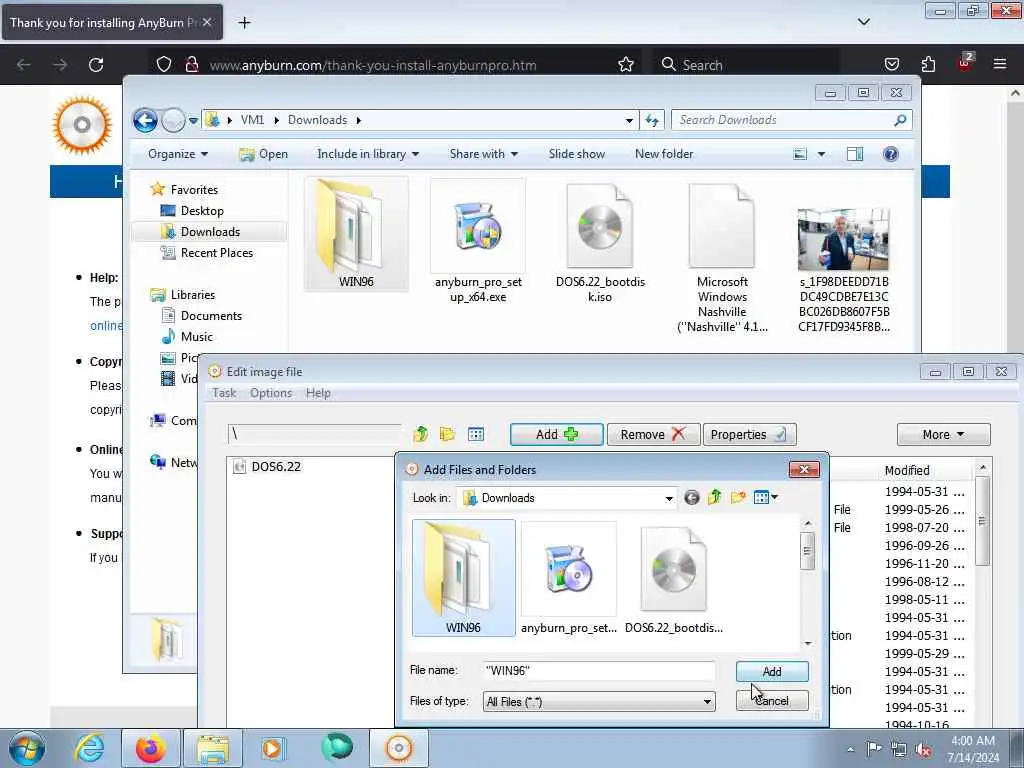Select Documents under Libraries
The image size is (1024, 768).
pos(211,315)
